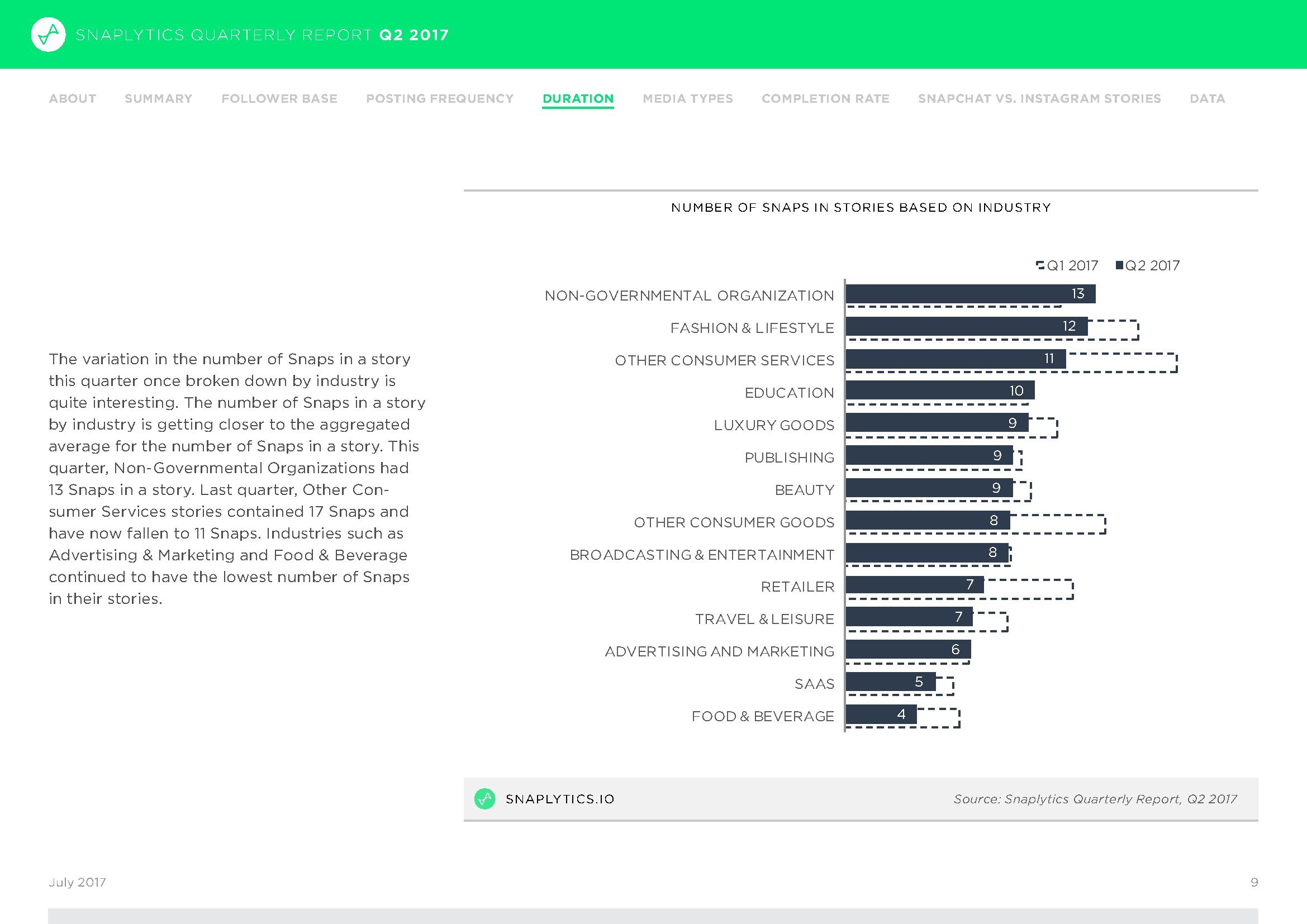This screenshot has height=924, width=1307.
Task: Click the Q1 2017 dashed legend marker
Action: tap(1040, 265)
